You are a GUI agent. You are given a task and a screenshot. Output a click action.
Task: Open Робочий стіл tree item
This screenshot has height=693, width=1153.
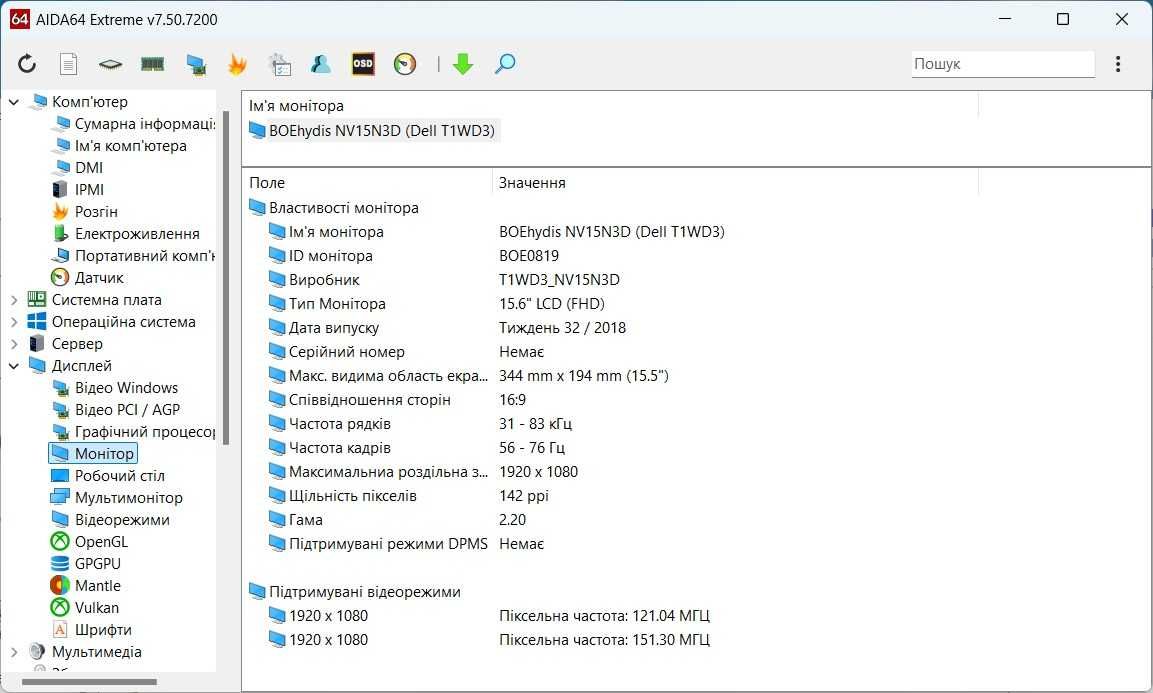click(x=108, y=476)
